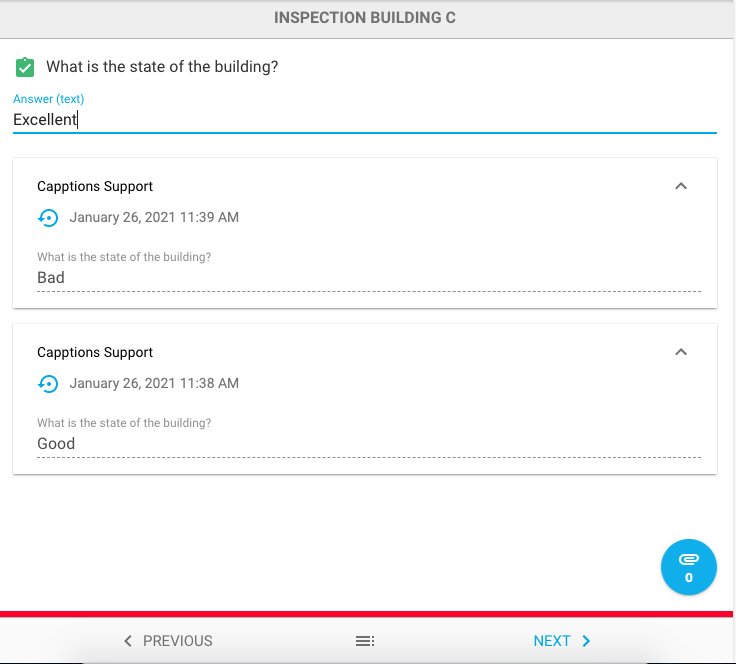Collapse the 11:38 AM Capptions Support card
Viewport: 736px width, 664px height.
click(x=681, y=352)
